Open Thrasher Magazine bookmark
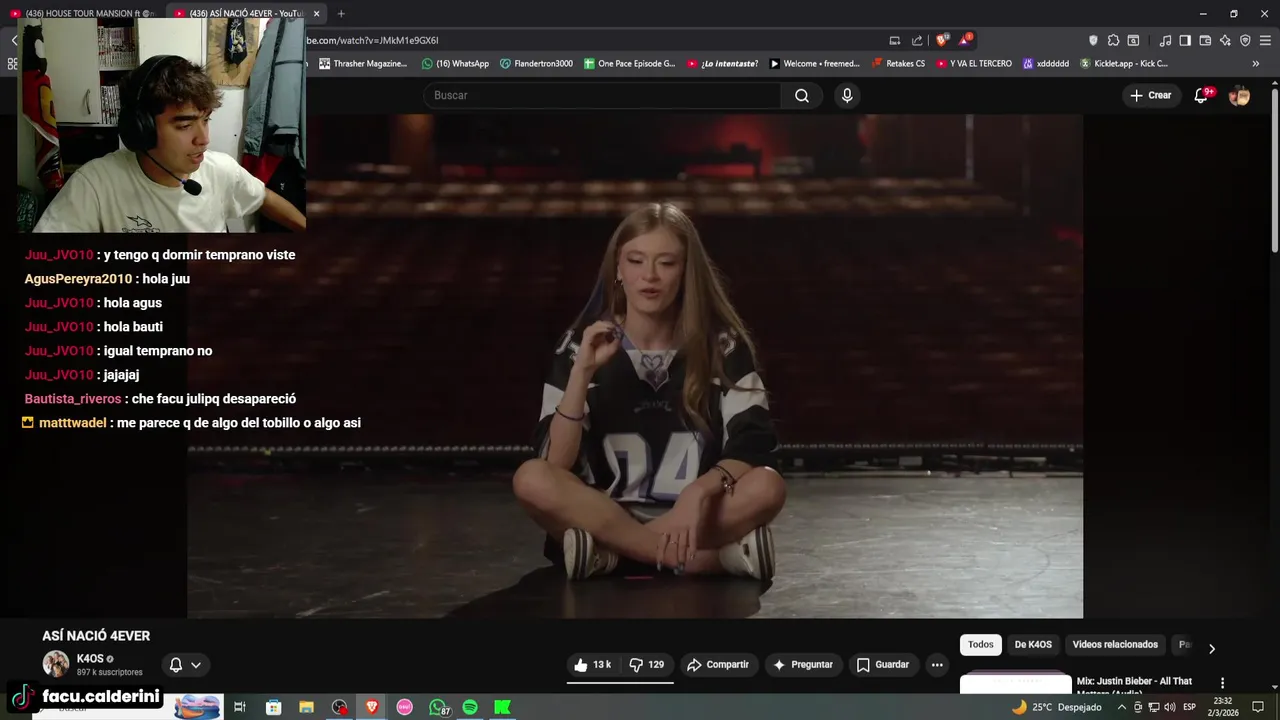The height and width of the screenshot is (720, 1280). 362,63
